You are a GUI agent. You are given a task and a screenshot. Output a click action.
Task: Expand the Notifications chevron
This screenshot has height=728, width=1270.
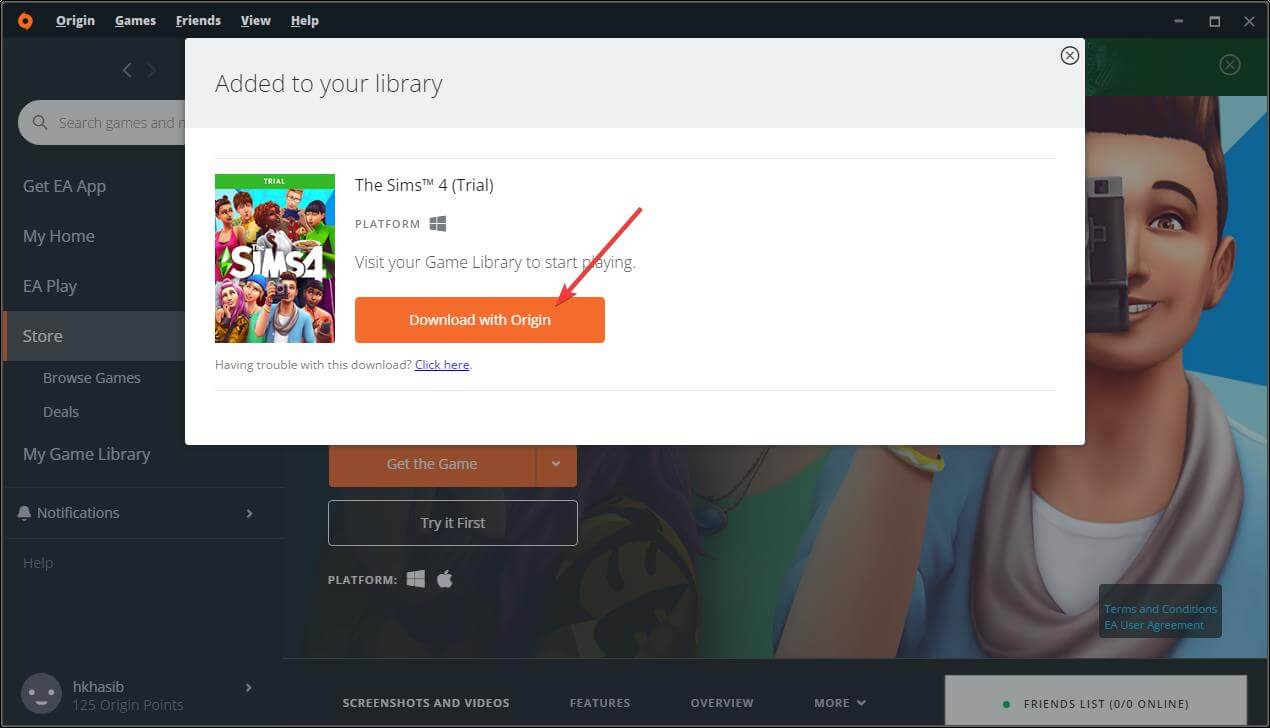click(249, 512)
